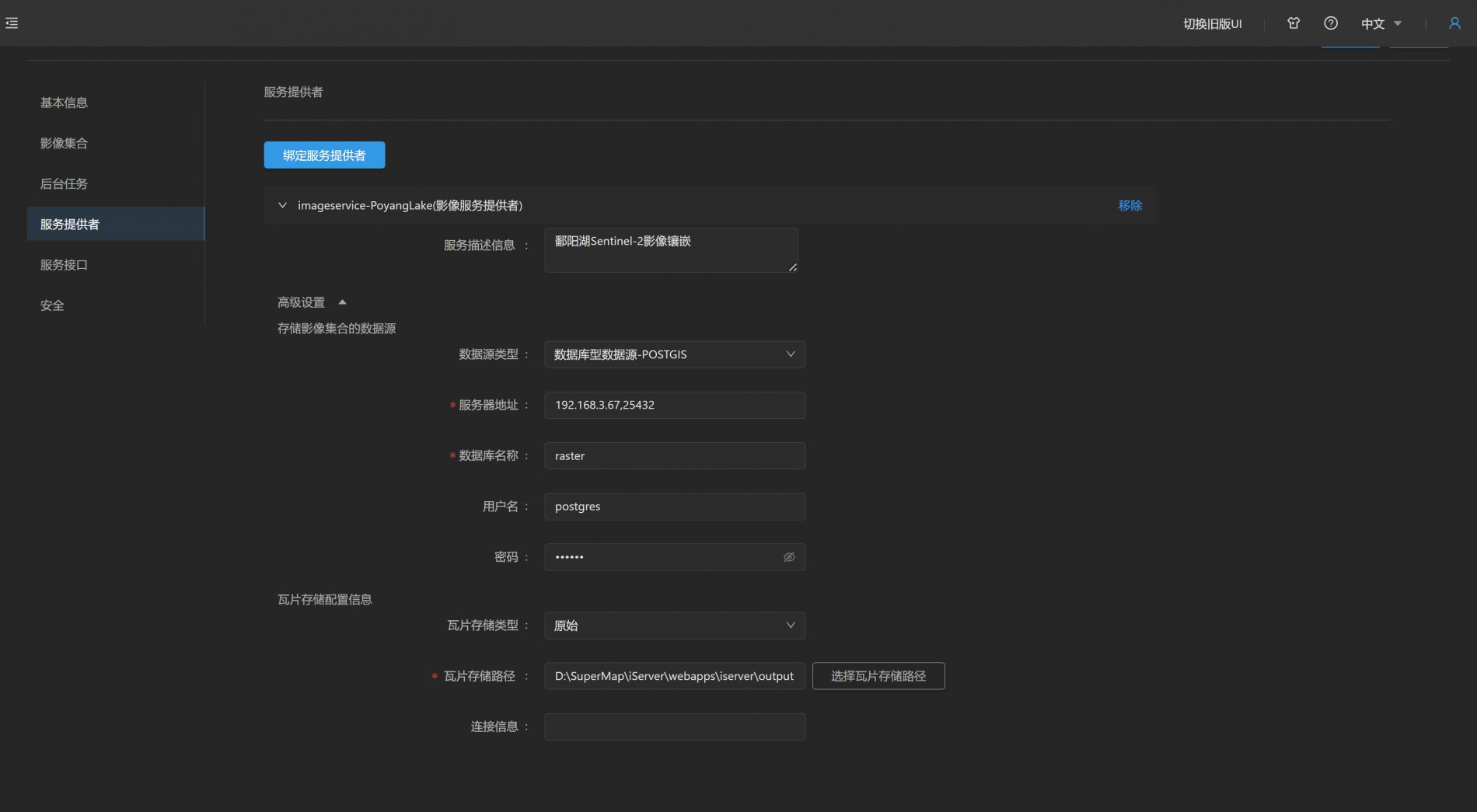Collapse the imageservice-PoyangLake provider panel
The width and height of the screenshot is (1477, 812).
[x=282, y=205]
